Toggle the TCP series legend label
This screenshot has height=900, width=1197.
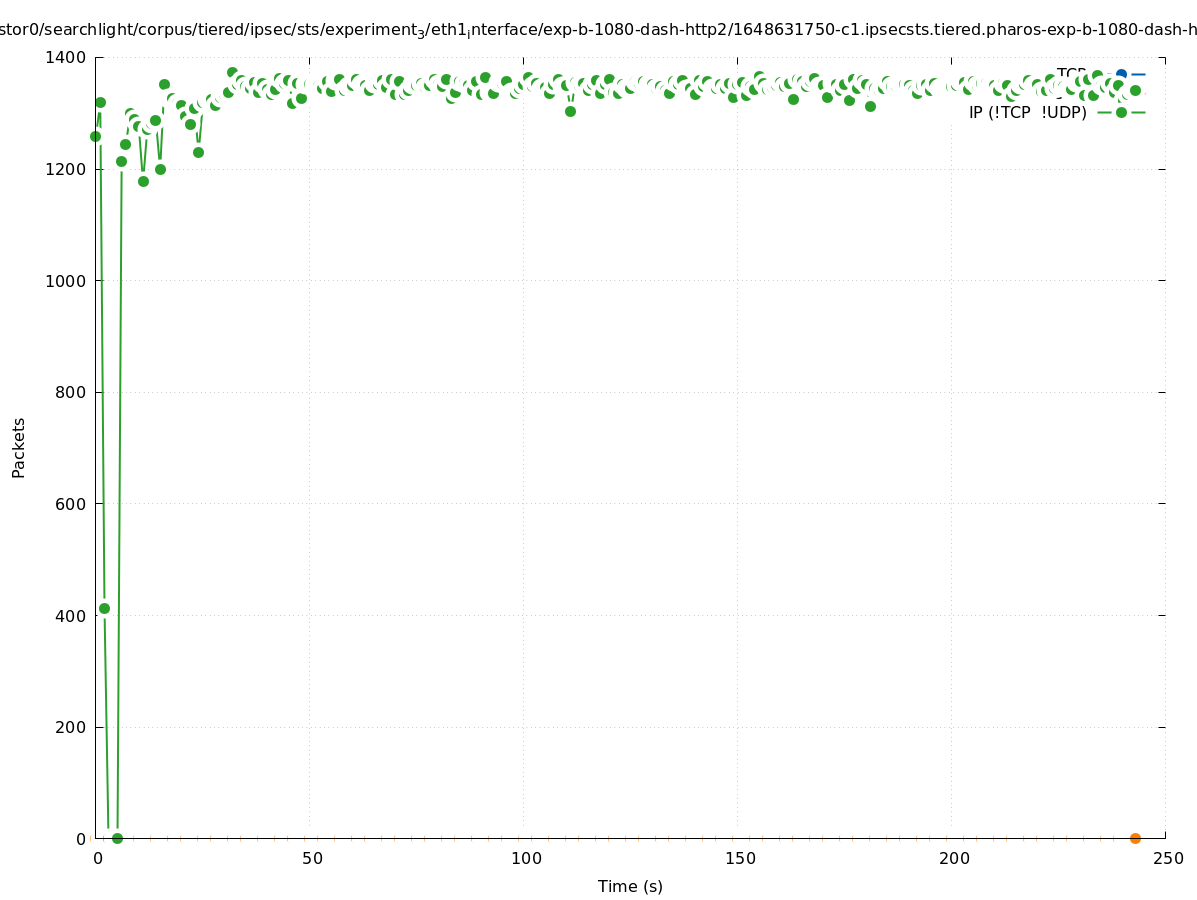pos(1071,74)
